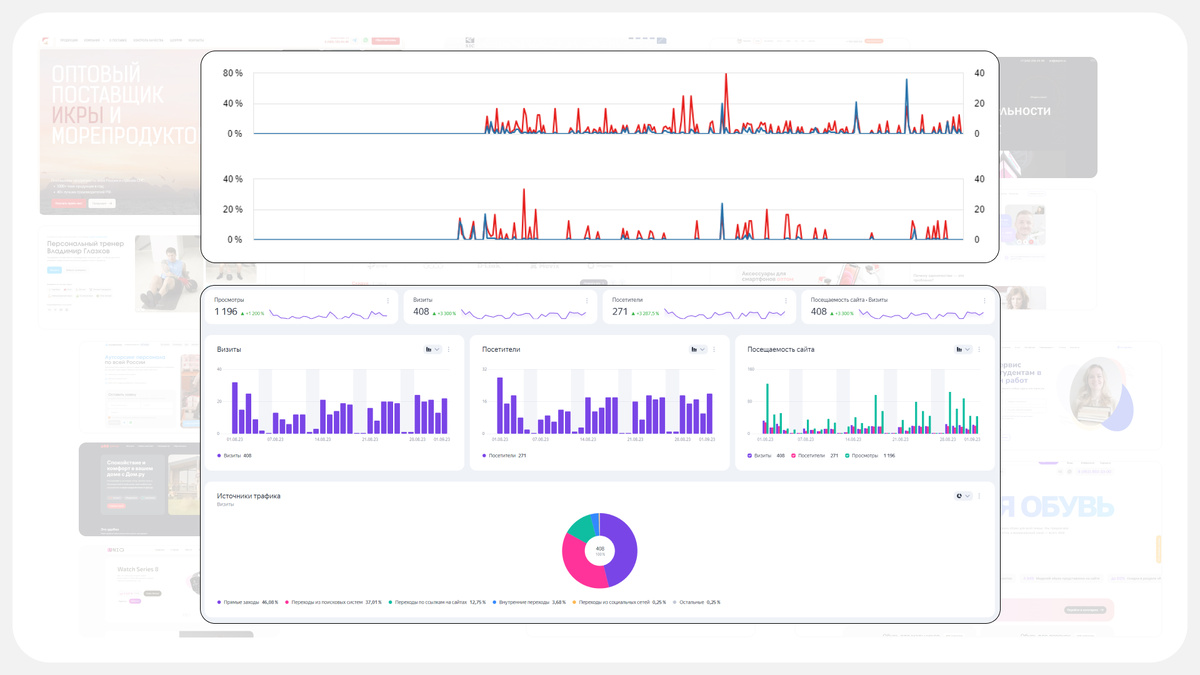Click Посещаемость сайта chart title
Screen dimensions: 1200x675
(x=780, y=350)
